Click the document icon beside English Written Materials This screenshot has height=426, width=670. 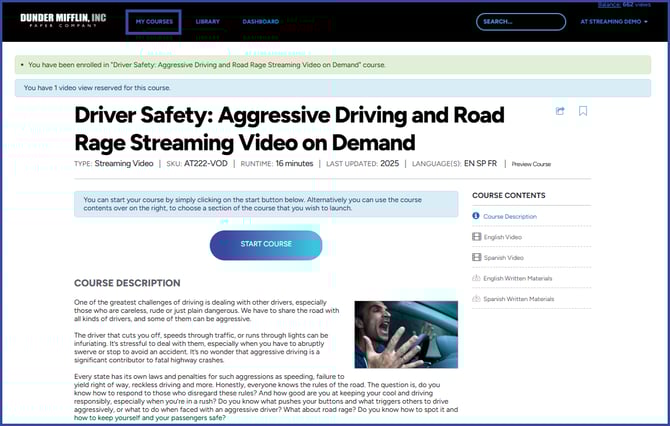(x=476, y=278)
